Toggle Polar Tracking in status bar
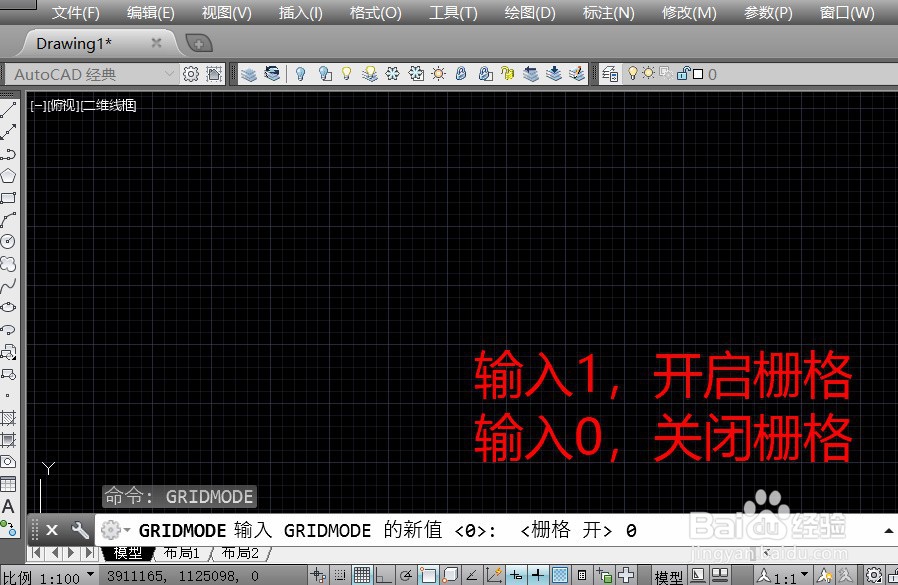The height and width of the screenshot is (585, 898). (406, 575)
